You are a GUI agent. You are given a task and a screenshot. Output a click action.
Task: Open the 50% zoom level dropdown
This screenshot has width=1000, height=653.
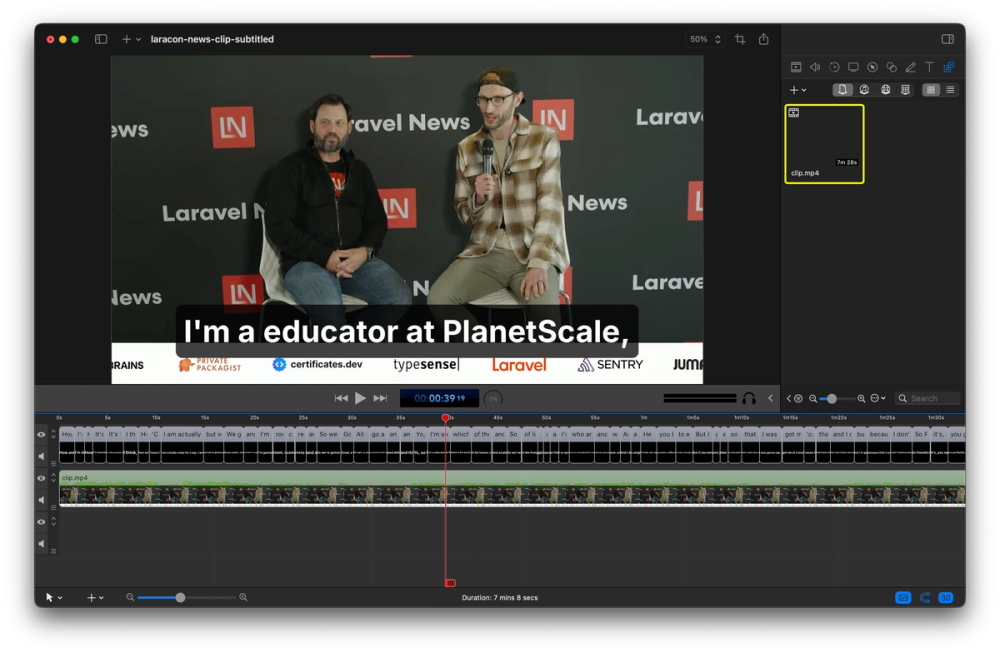click(704, 39)
